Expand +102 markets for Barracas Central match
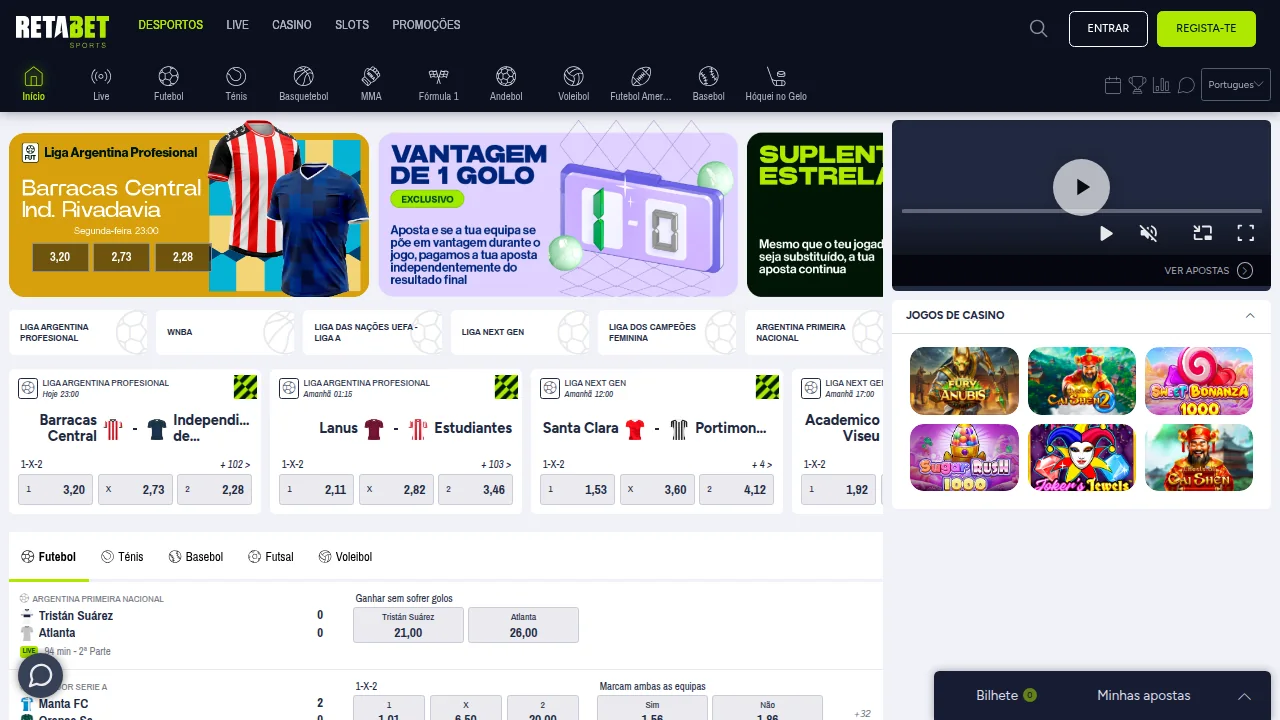This screenshot has width=1280, height=720. tap(235, 465)
